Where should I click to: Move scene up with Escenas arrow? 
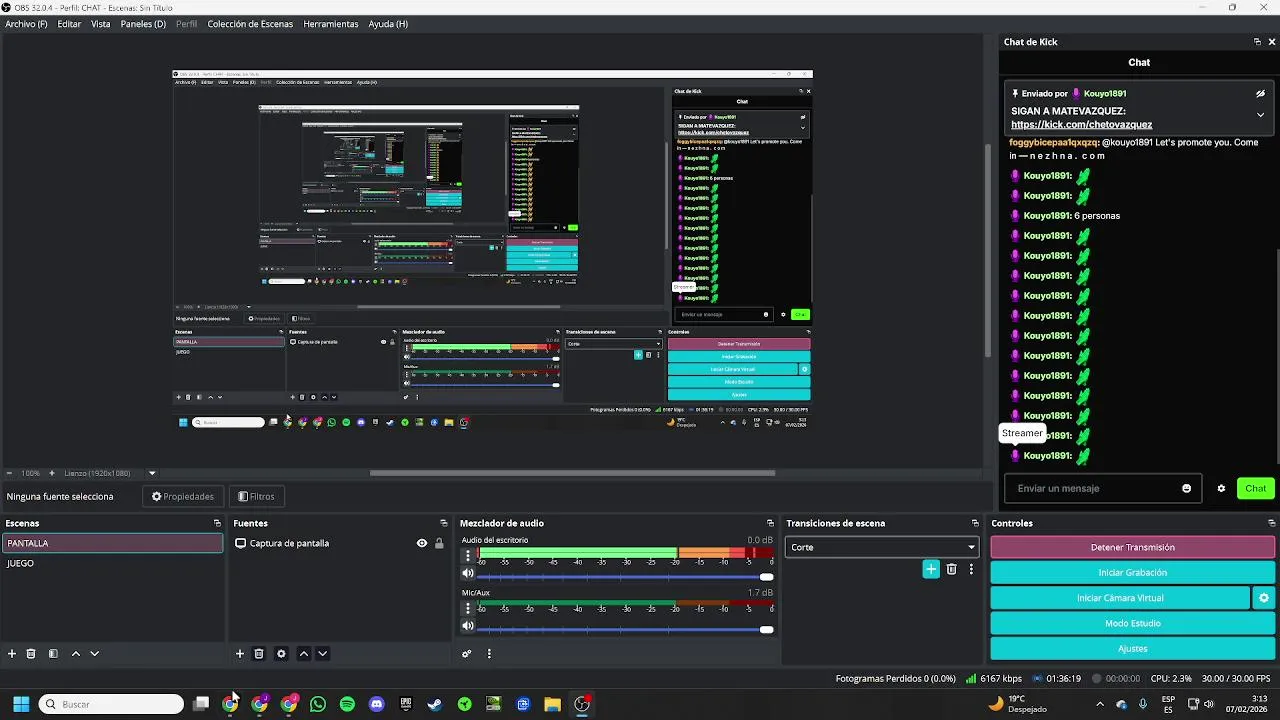click(x=75, y=654)
